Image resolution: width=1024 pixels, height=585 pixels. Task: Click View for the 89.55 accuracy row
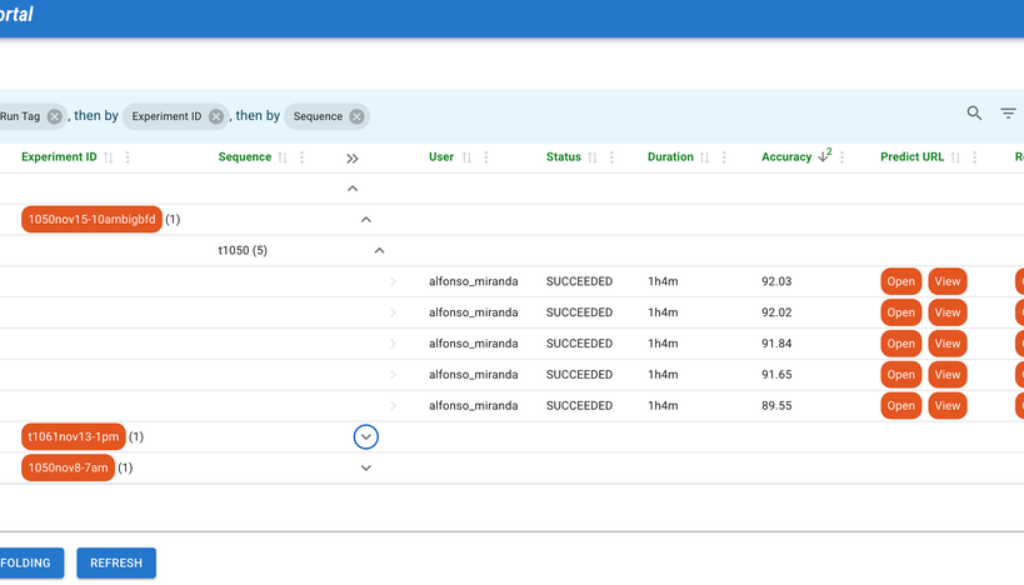tap(947, 406)
